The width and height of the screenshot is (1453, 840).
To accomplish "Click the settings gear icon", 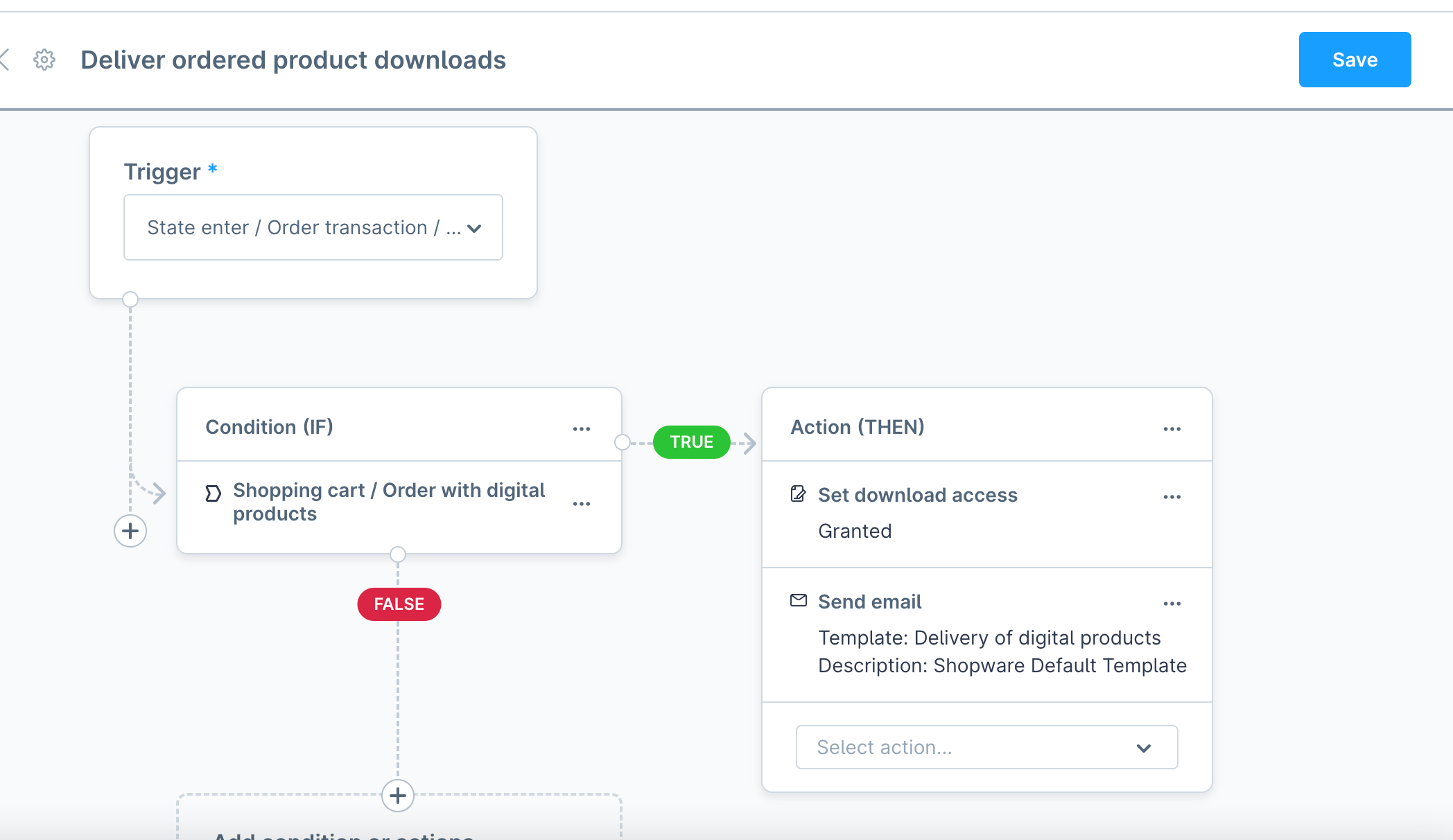I will pos(42,59).
